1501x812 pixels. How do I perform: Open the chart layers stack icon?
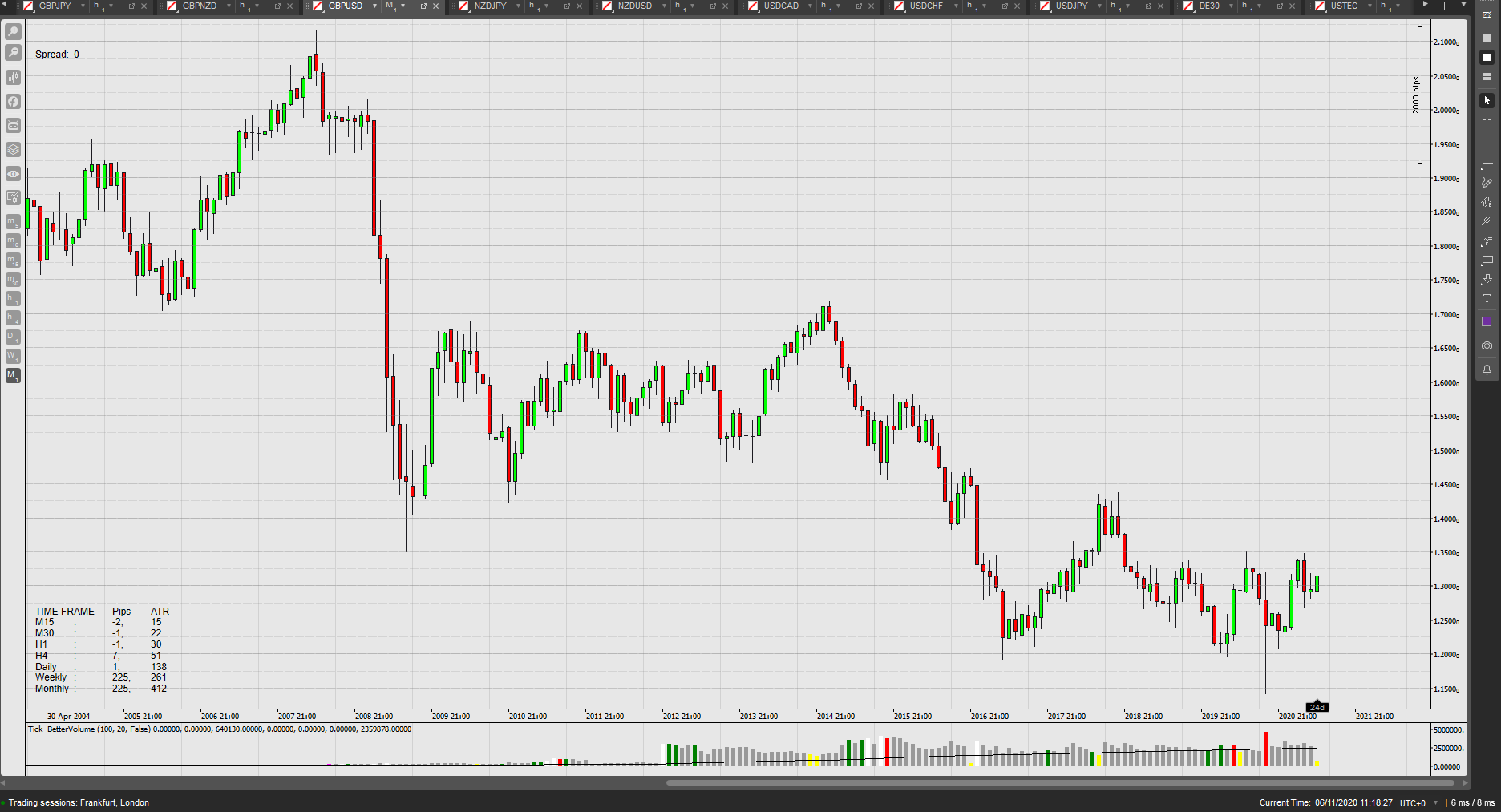coord(13,149)
